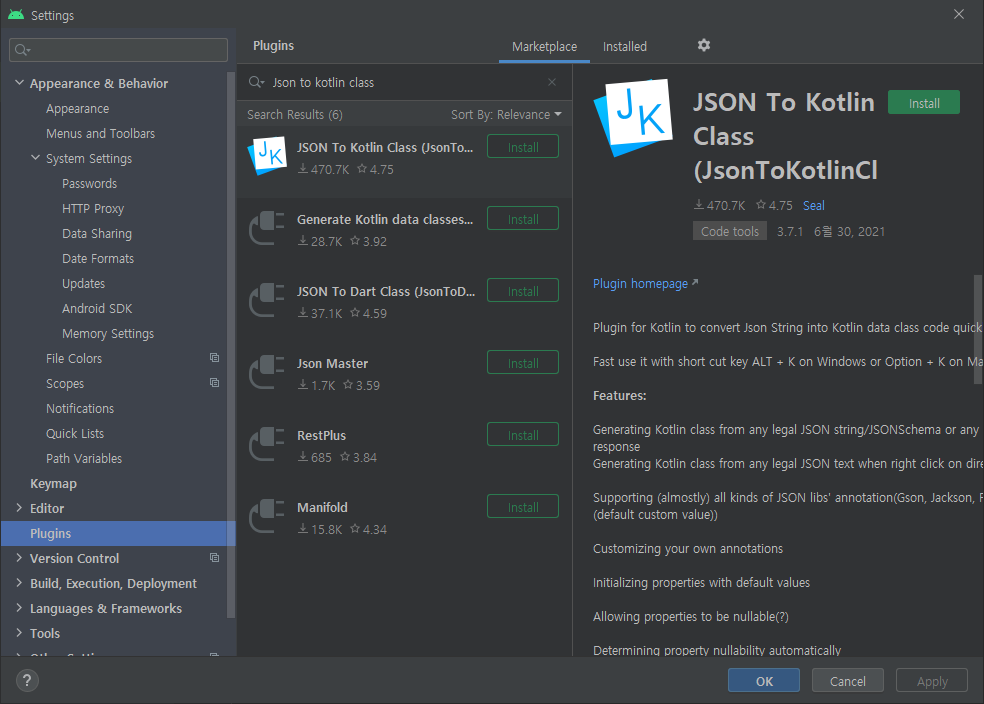Screen dimensions: 984x704
Task: Install JSON To Kotlin Class from list
Action: (x=523, y=147)
